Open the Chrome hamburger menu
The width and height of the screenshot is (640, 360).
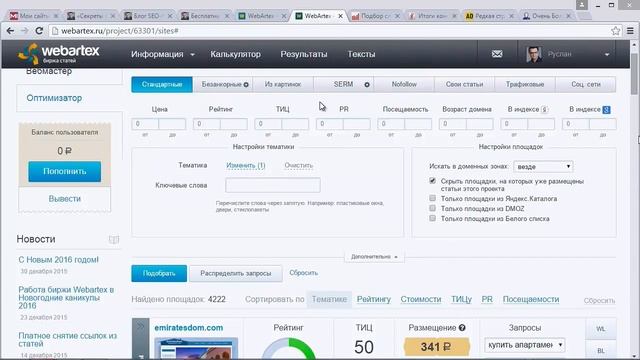630,31
